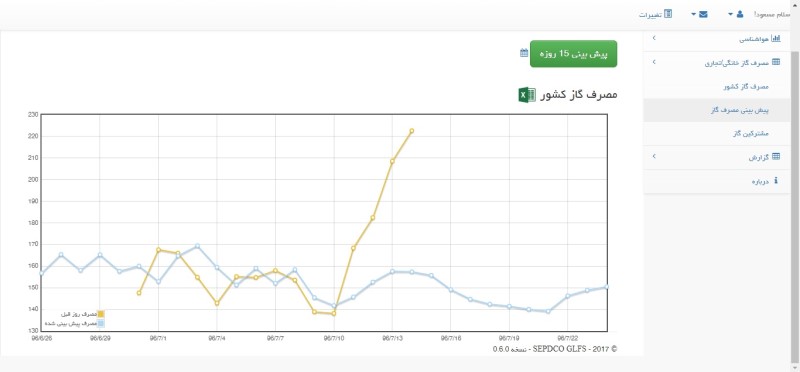Expand the هواشناسی sidebar chevron
The height and width of the screenshot is (372, 800).
[x=654, y=38]
